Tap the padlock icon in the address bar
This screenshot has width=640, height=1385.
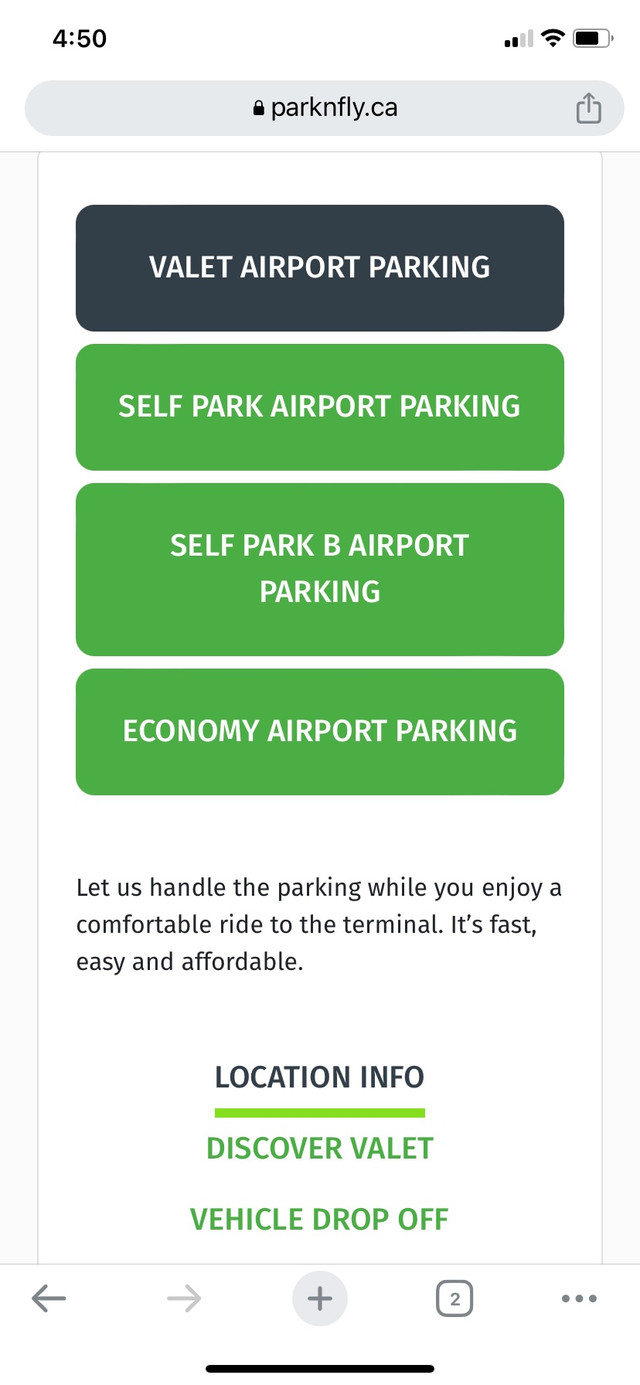click(x=258, y=108)
